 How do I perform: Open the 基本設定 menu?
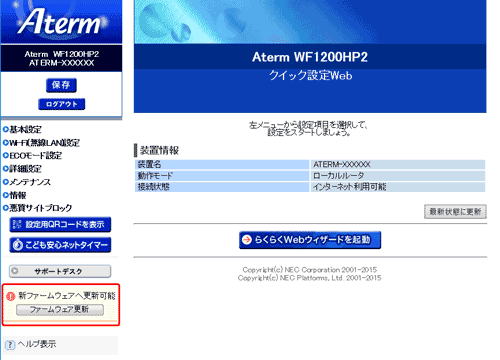click(25, 129)
